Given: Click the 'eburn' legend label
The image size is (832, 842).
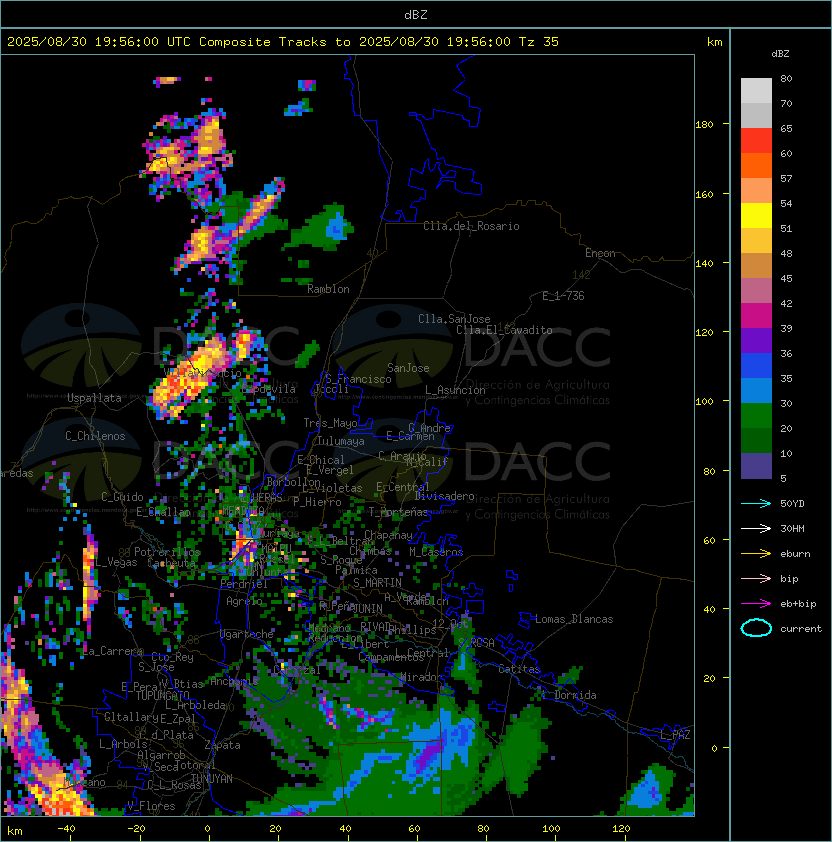Looking at the screenshot, I should [x=795, y=554].
